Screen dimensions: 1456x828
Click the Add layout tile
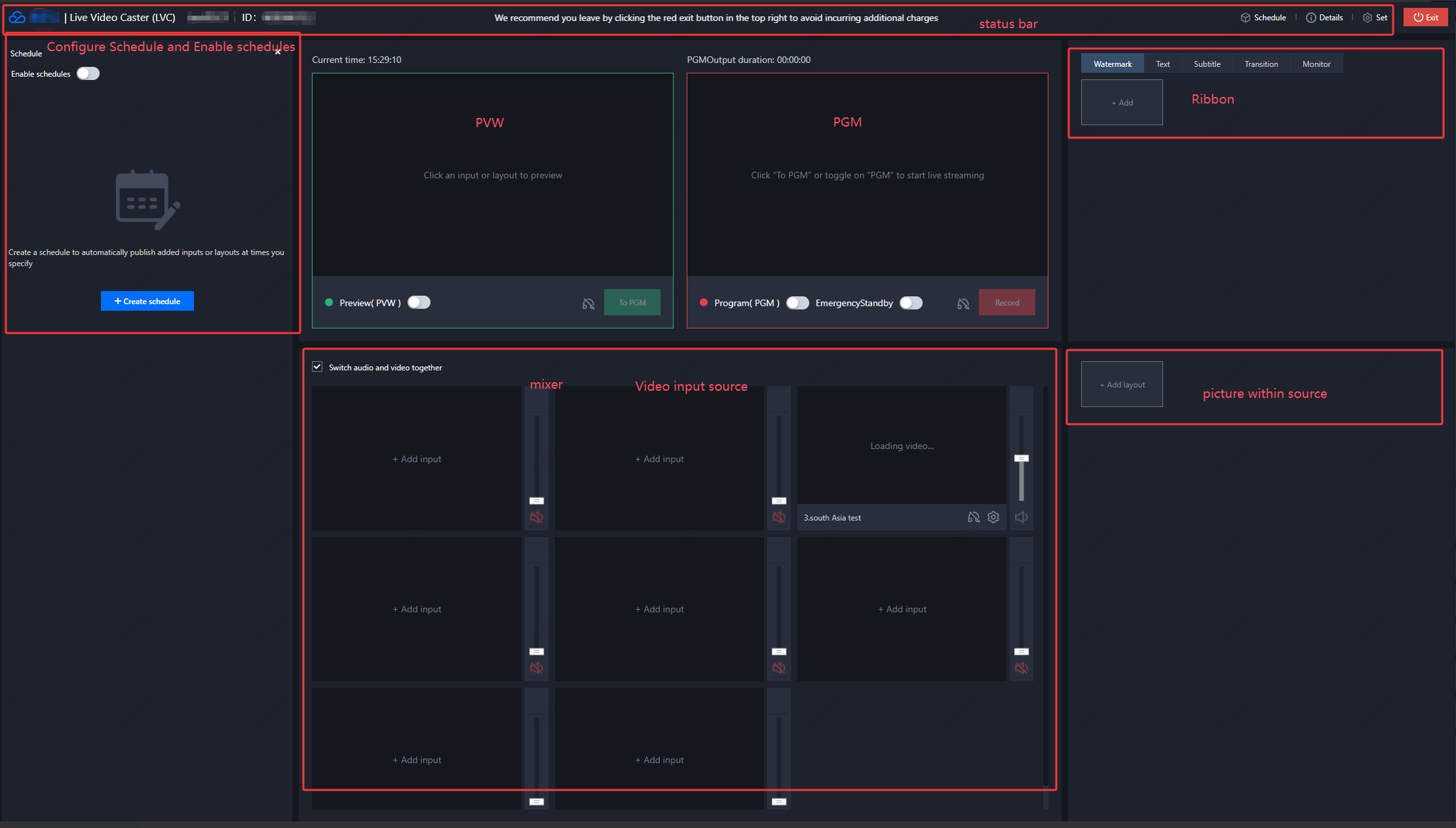[1122, 384]
